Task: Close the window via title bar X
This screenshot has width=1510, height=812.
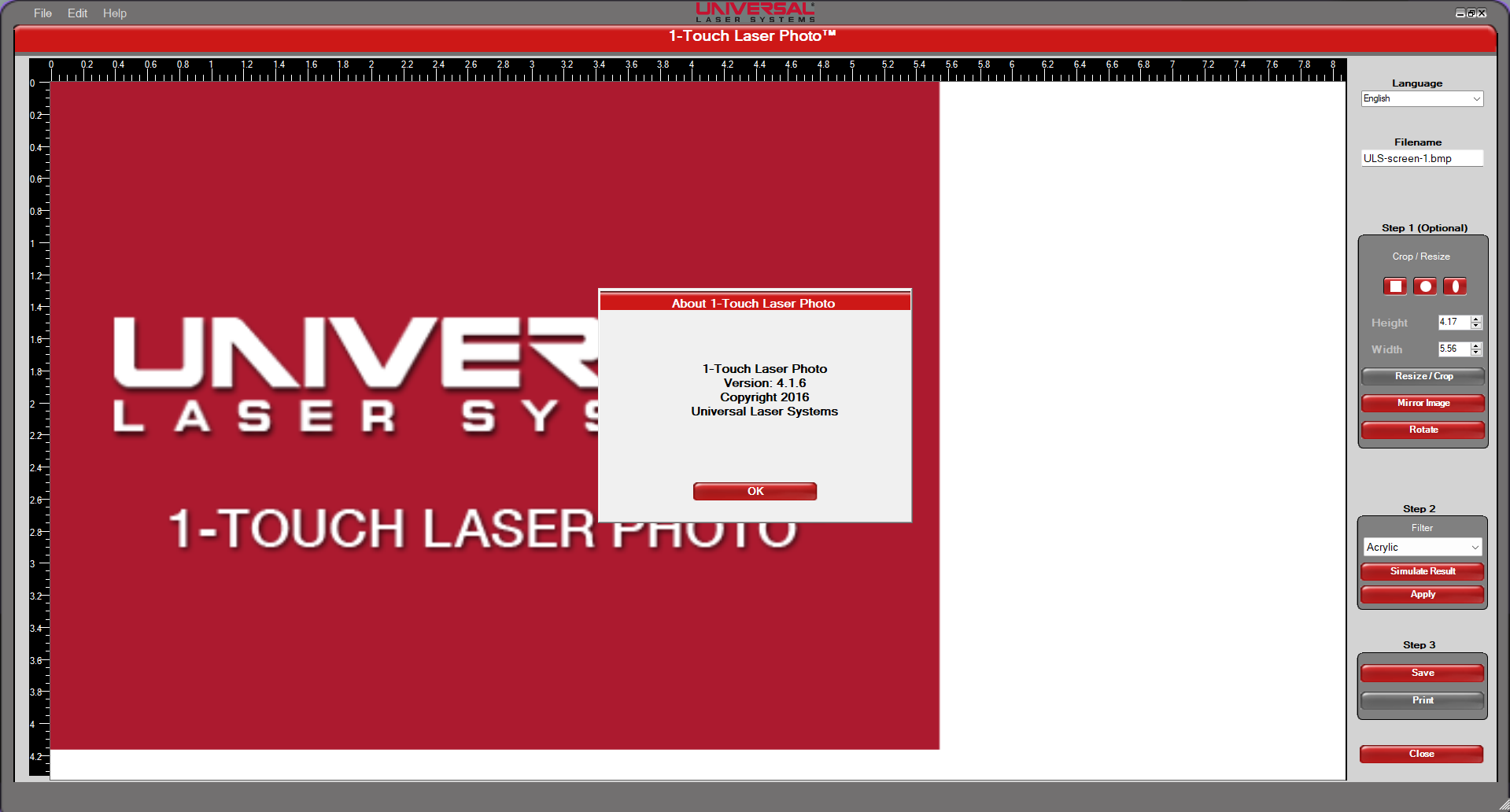Action: (1482, 13)
